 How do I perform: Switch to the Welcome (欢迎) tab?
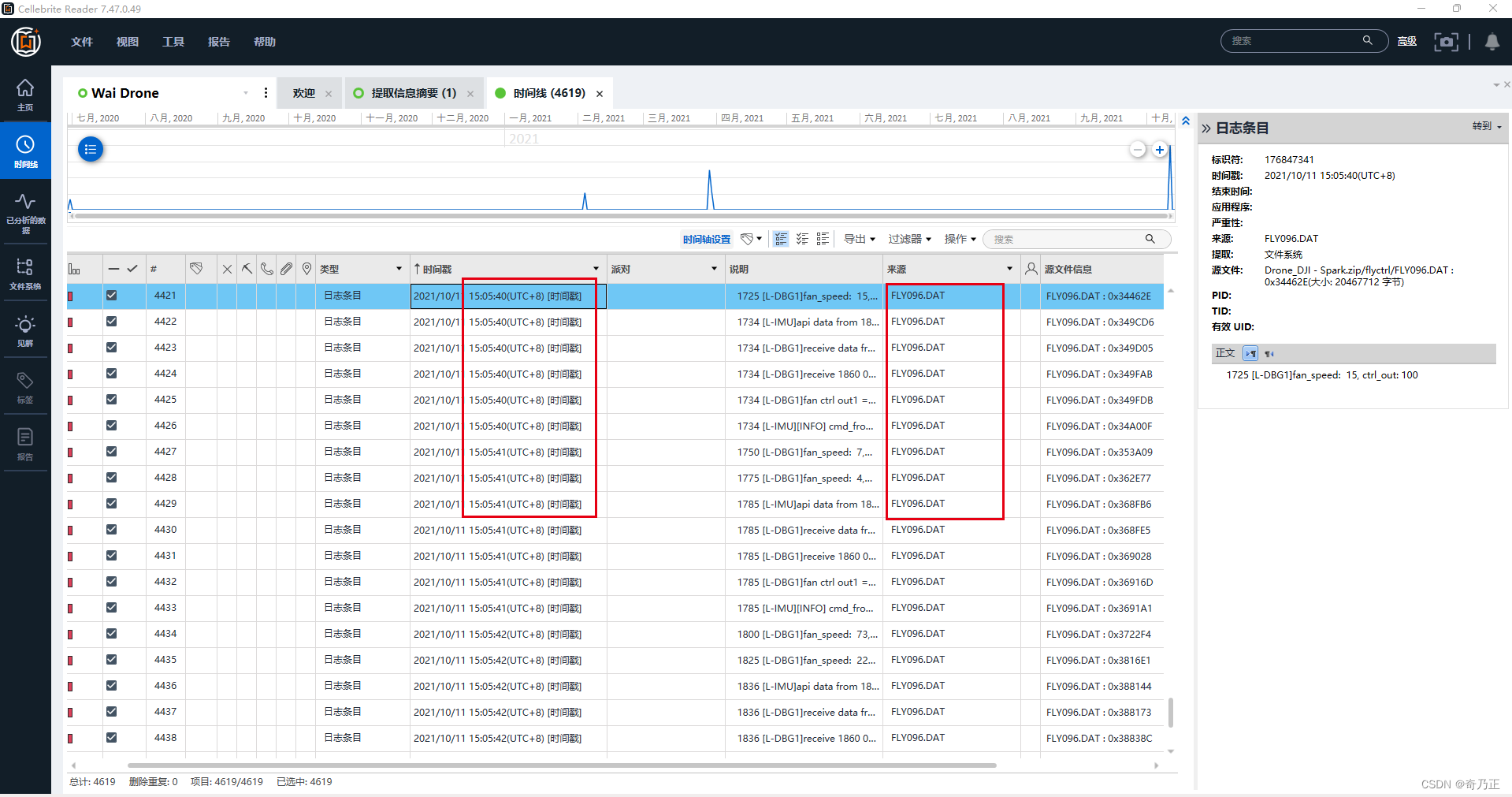[303, 93]
